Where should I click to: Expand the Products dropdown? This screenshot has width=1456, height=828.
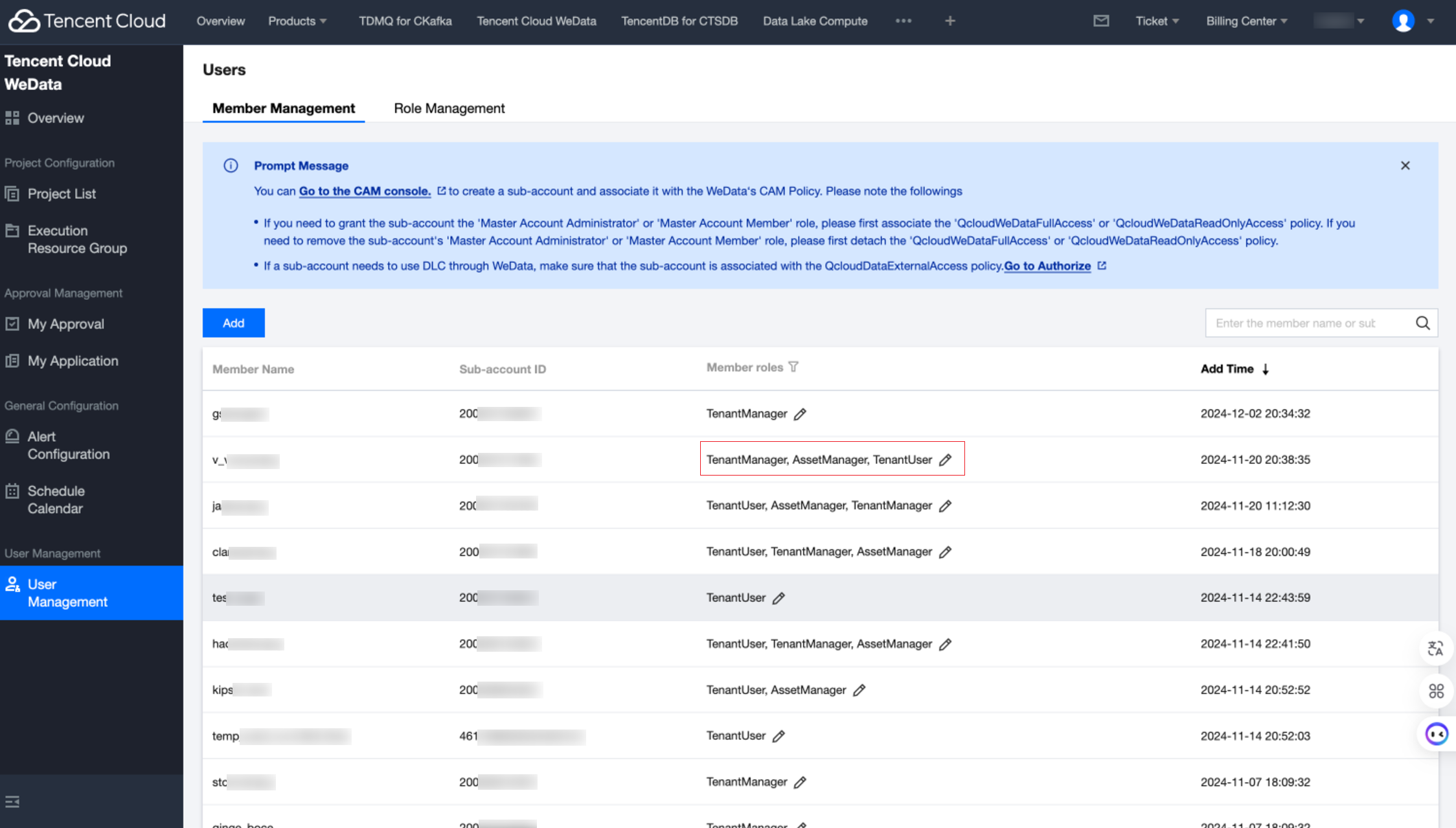coord(297,21)
